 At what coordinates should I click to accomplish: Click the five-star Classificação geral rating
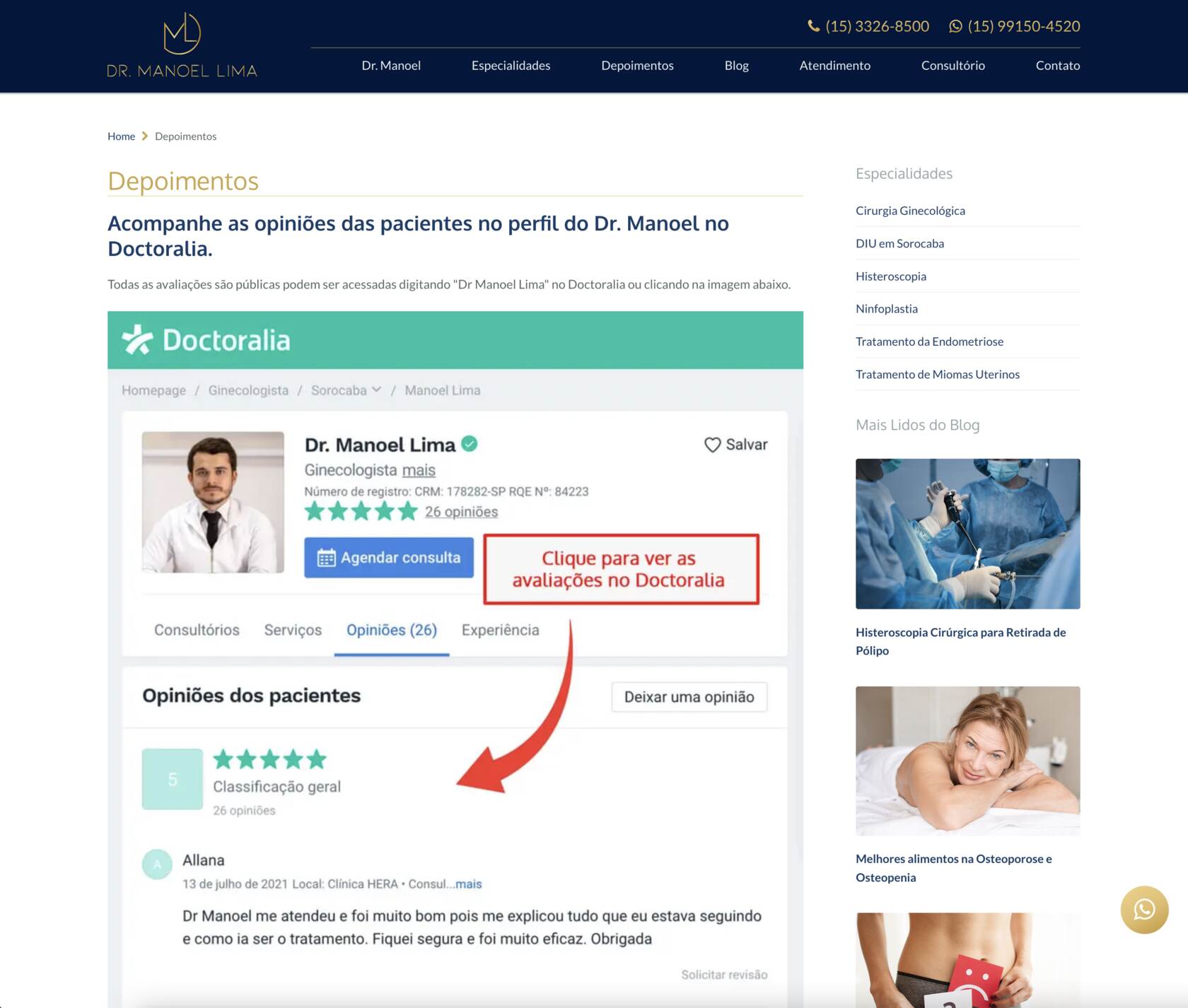[269, 759]
